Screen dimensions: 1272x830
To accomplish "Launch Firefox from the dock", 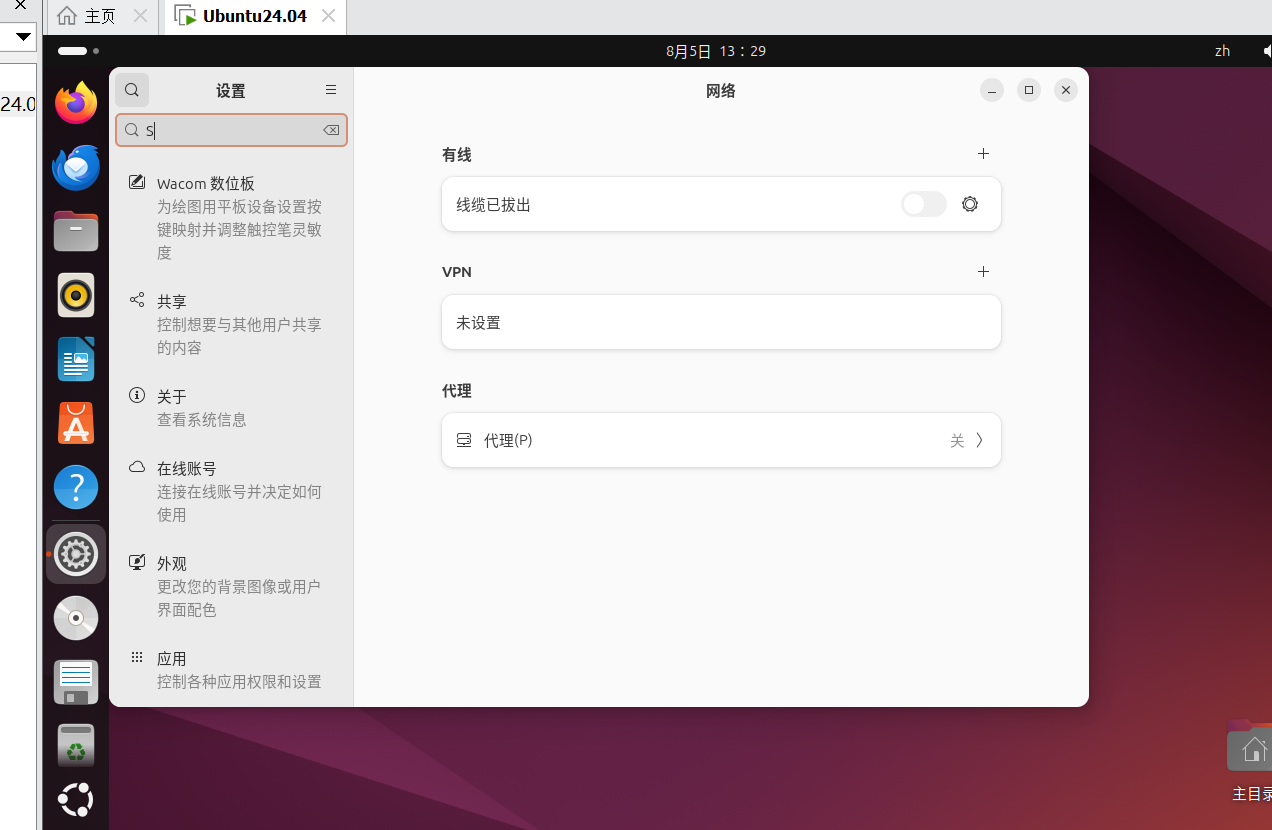I will [x=76, y=102].
